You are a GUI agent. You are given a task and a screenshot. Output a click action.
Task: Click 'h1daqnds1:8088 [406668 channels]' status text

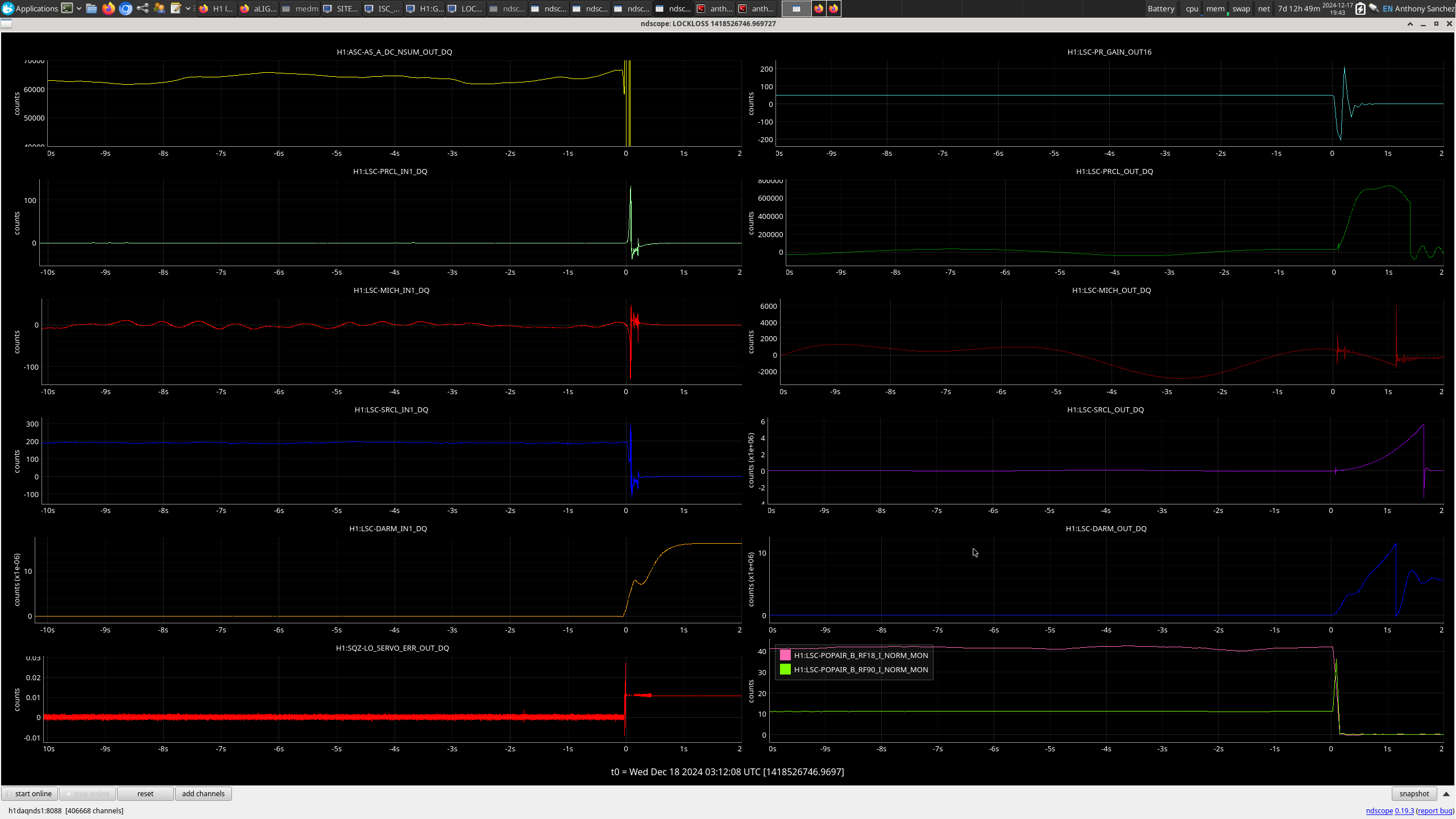[66, 810]
